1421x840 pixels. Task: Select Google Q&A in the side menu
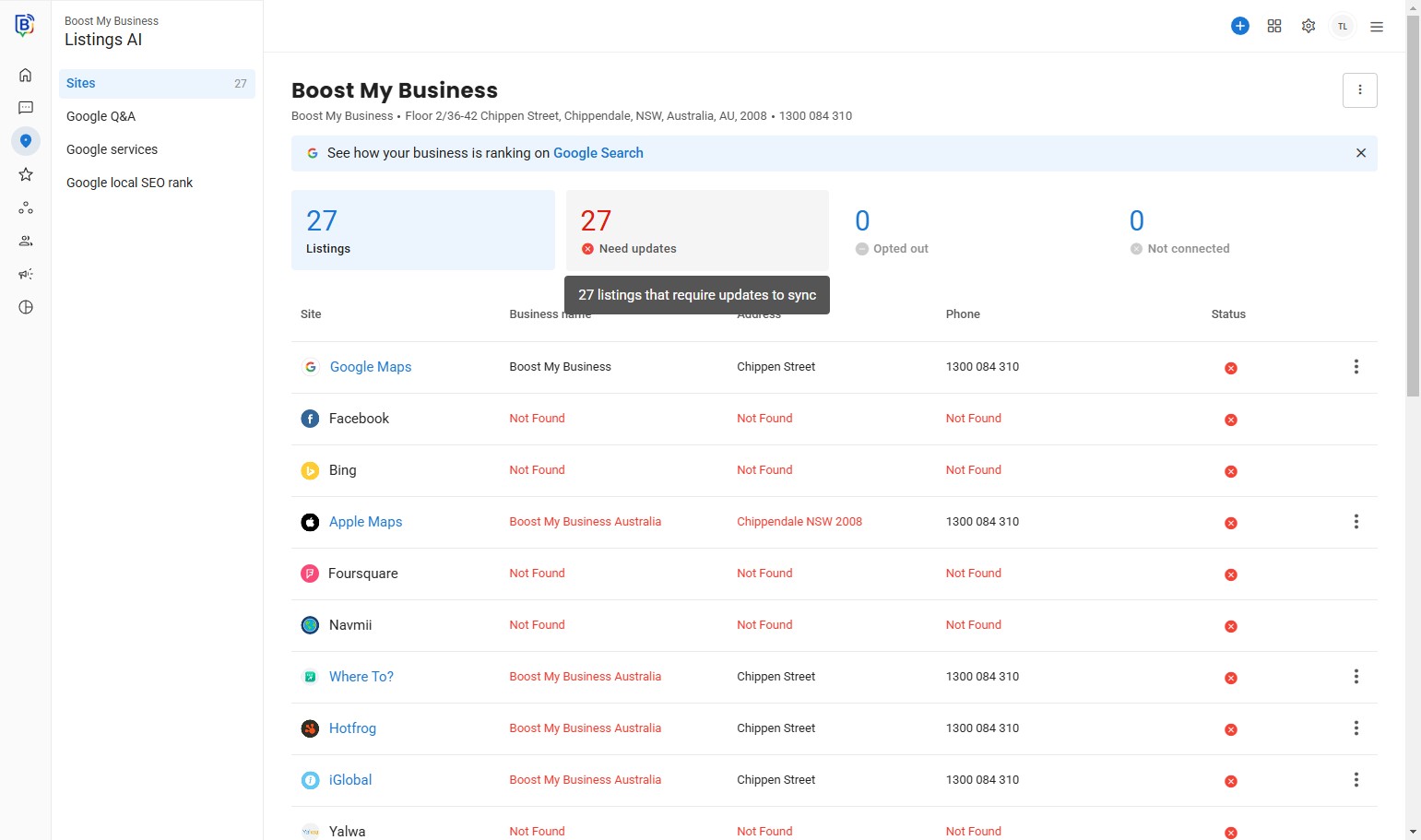tap(101, 116)
